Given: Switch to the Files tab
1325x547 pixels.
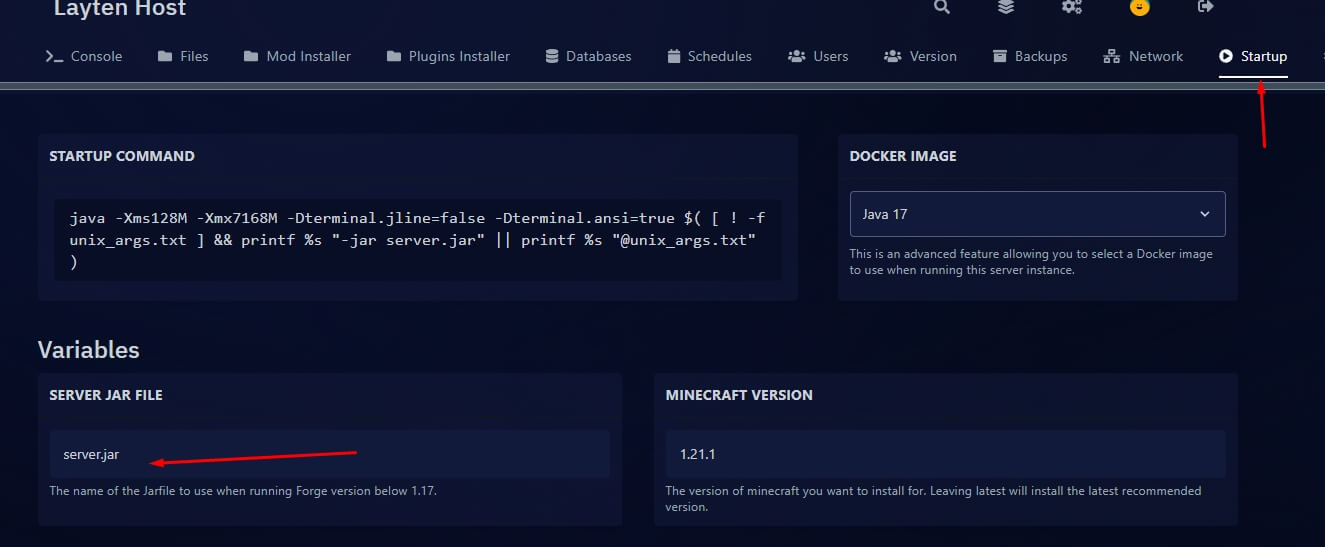Looking at the screenshot, I should 183,56.
